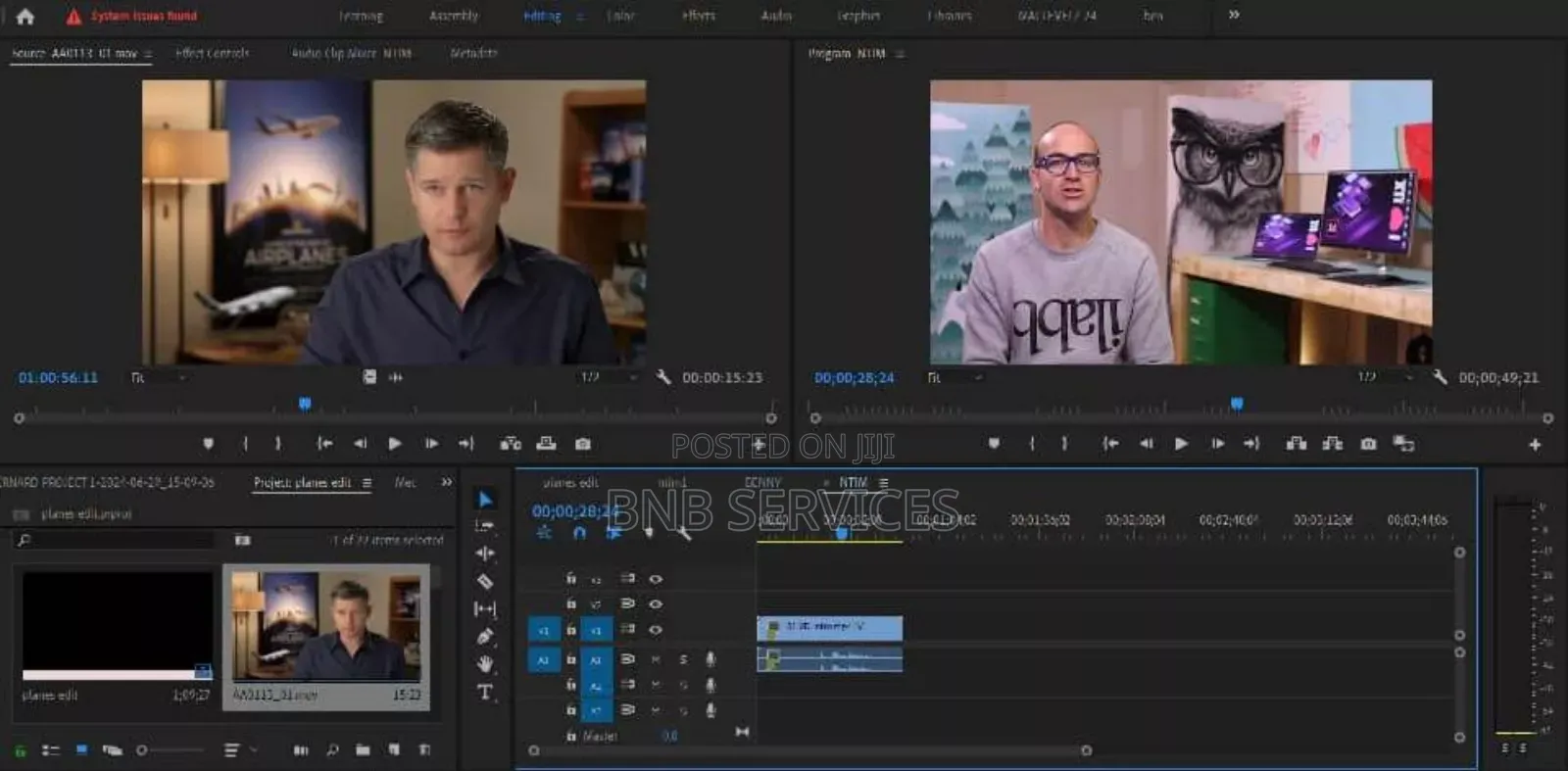The height and width of the screenshot is (771, 1568).
Task: Select the AA0113_01.mov thumbnail in Project panel
Action: click(326, 625)
